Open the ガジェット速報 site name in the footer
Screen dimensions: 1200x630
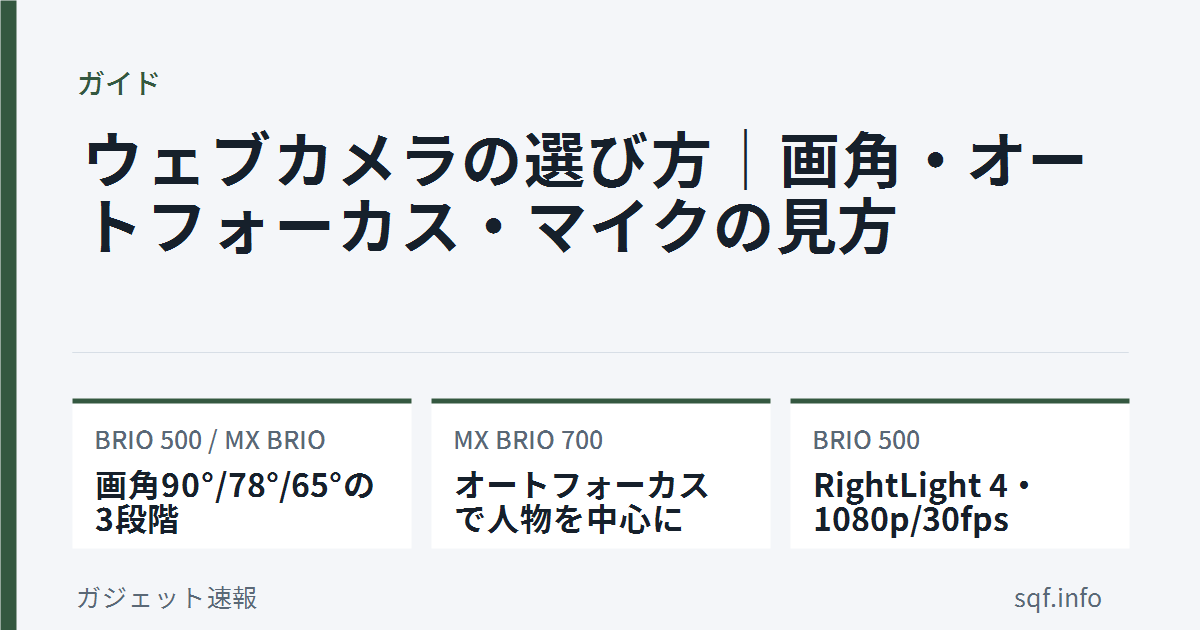[167, 598]
